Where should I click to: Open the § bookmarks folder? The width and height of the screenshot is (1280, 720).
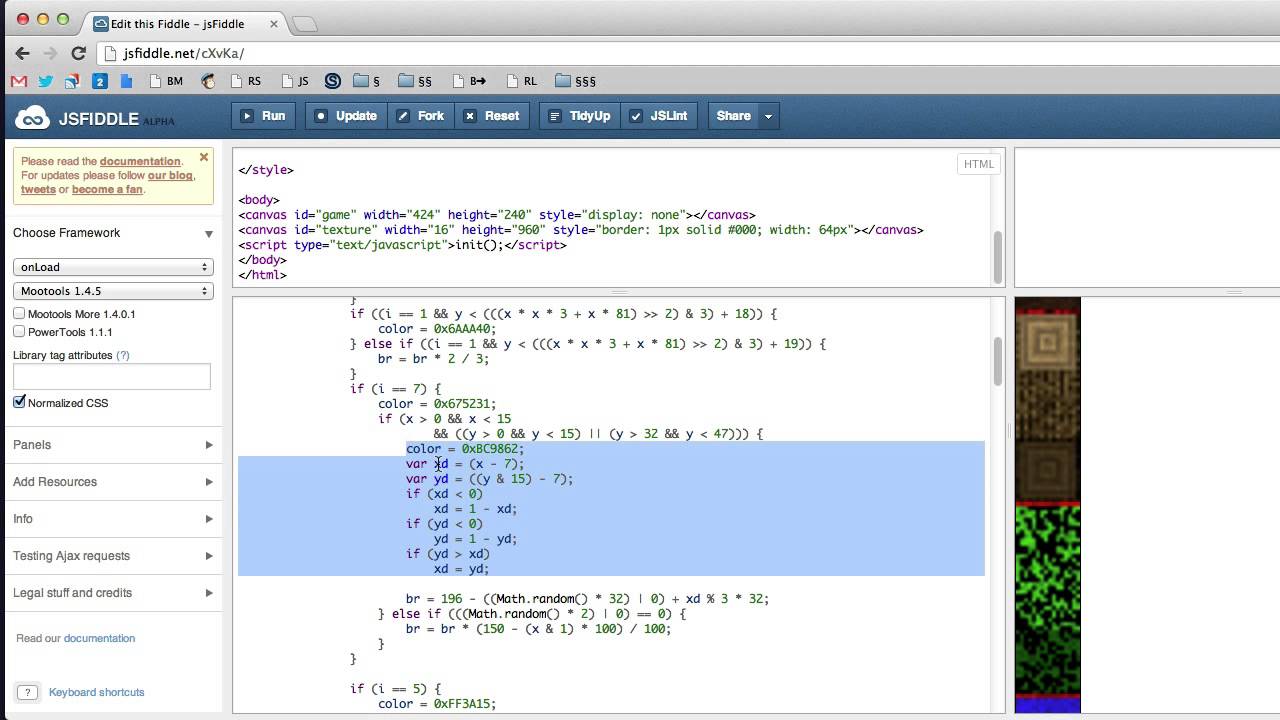(366, 81)
